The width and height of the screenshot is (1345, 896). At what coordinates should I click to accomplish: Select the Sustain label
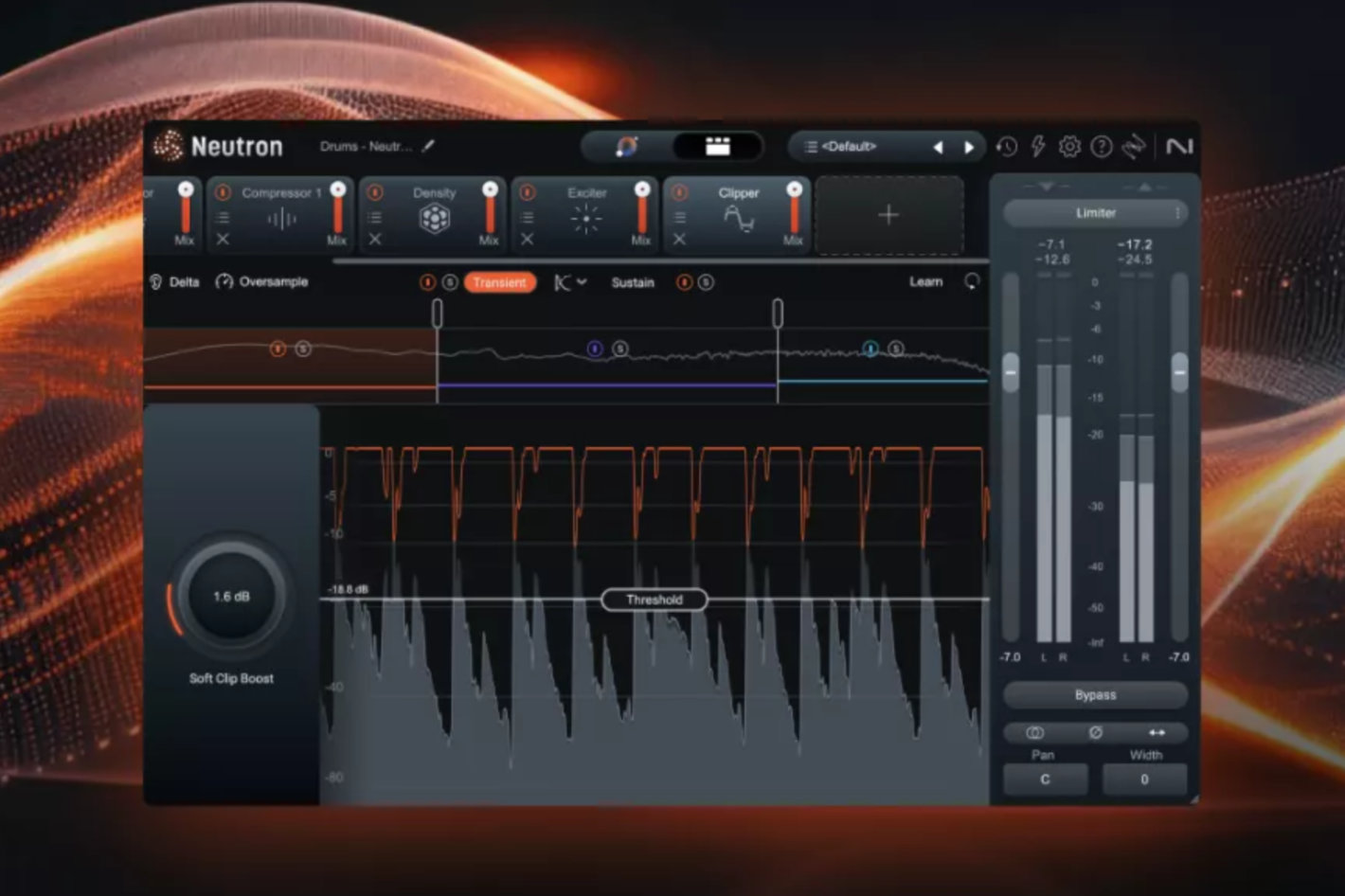coord(633,282)
